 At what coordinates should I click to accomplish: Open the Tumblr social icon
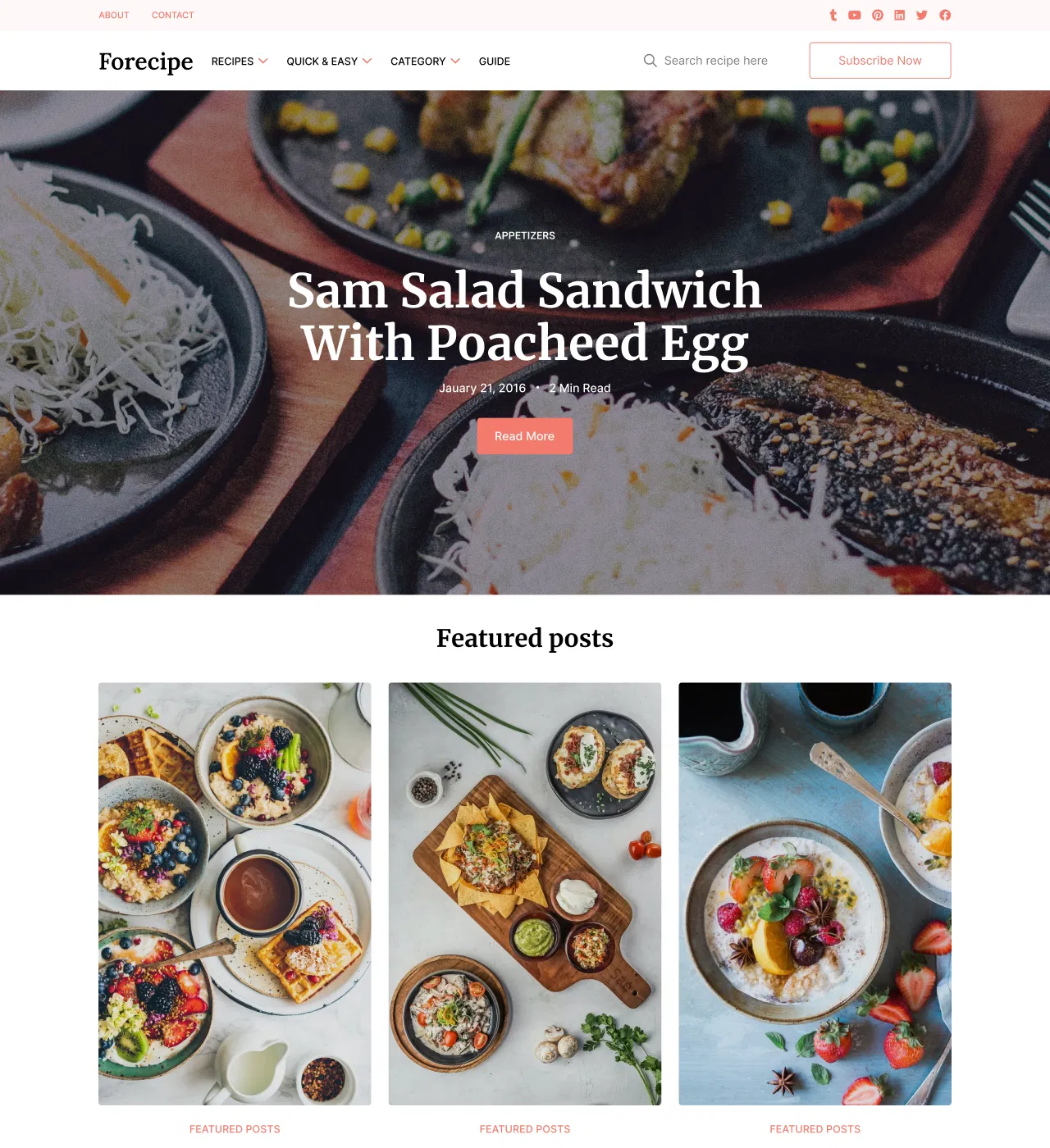pyautogui.click(x=833, y=15)
